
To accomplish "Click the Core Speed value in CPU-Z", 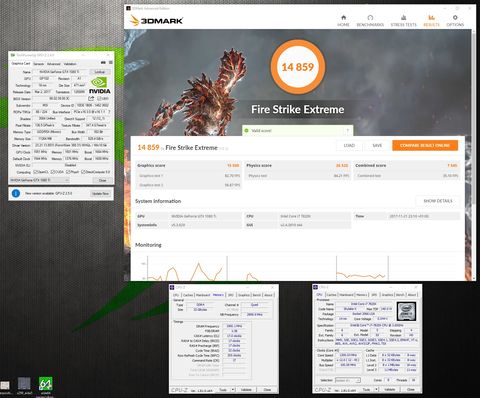I will [x=348, y=355].
